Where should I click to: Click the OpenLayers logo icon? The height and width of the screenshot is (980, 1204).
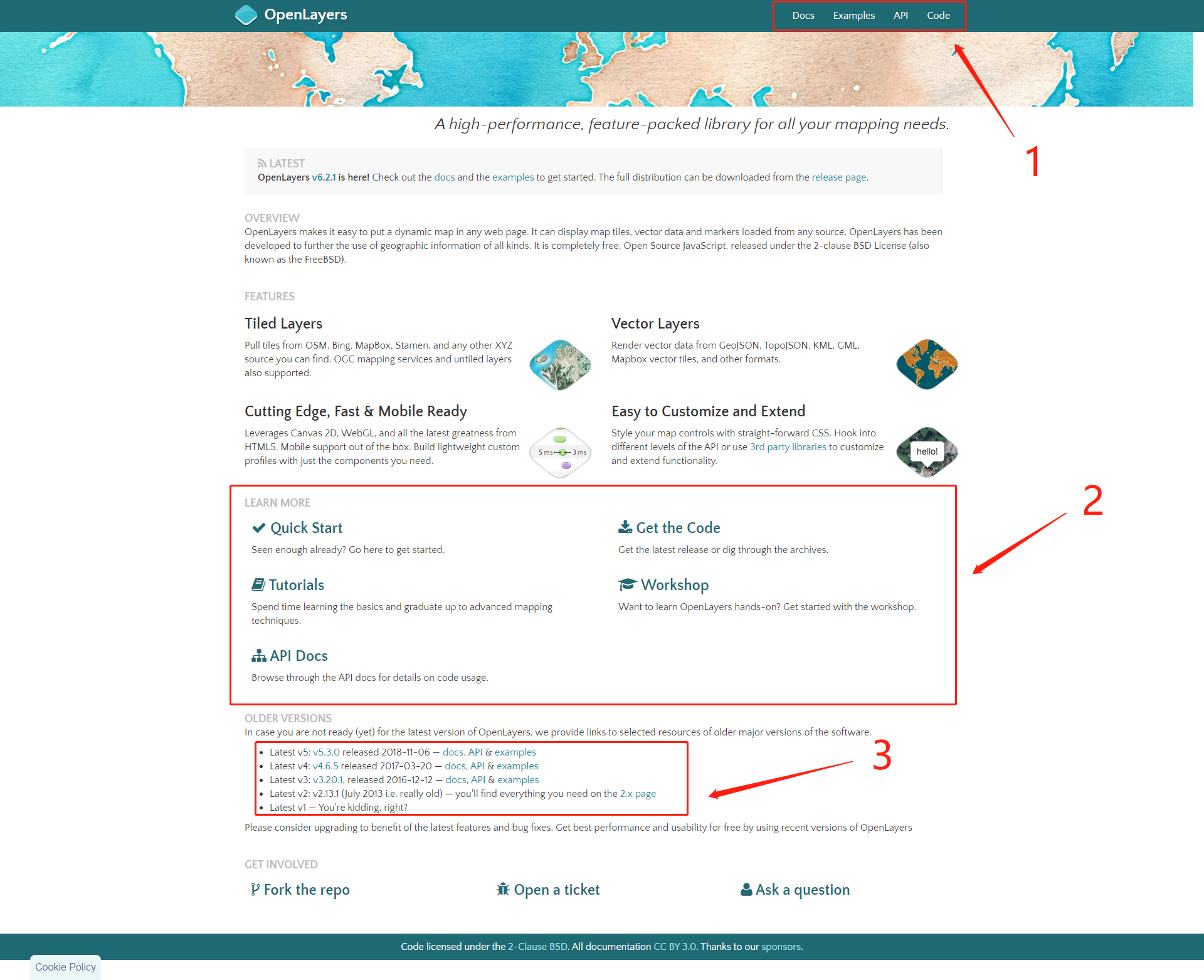[x=246, y=15]
